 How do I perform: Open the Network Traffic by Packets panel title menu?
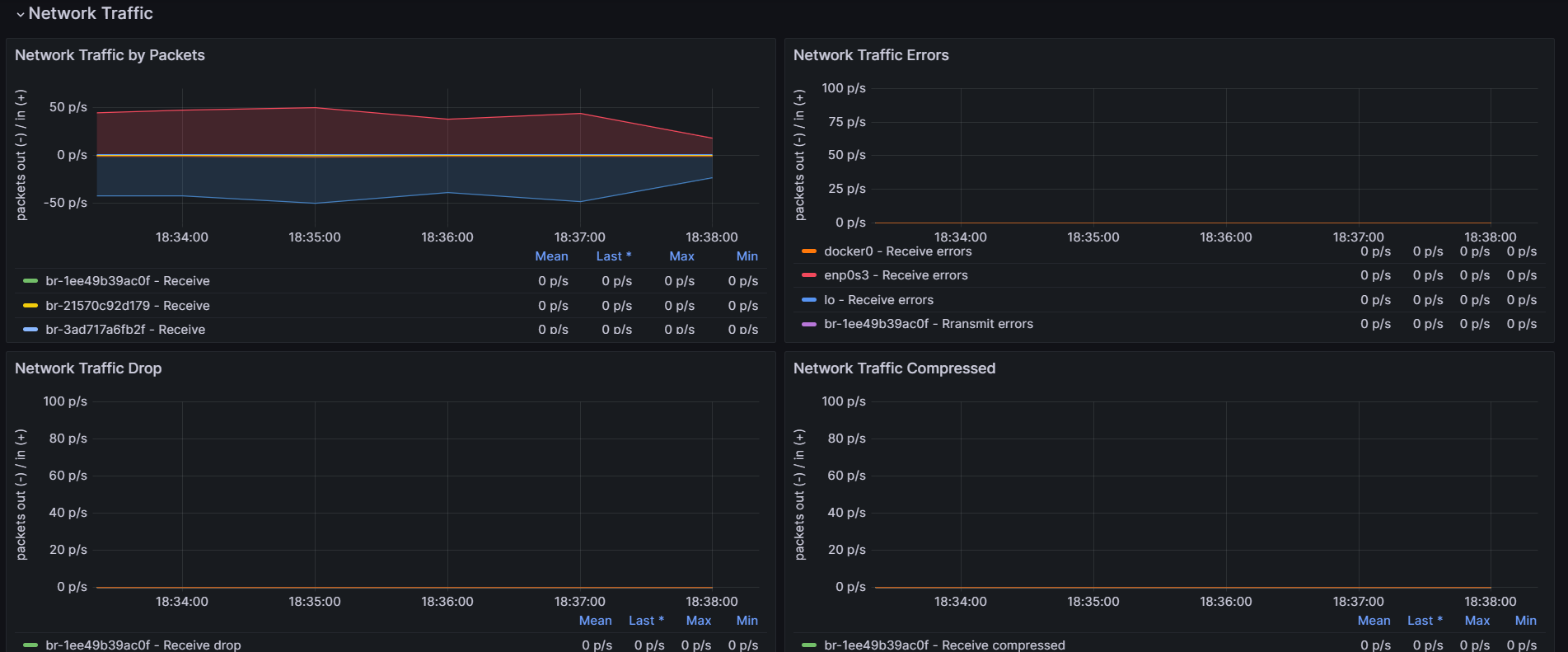pos(110,55)
